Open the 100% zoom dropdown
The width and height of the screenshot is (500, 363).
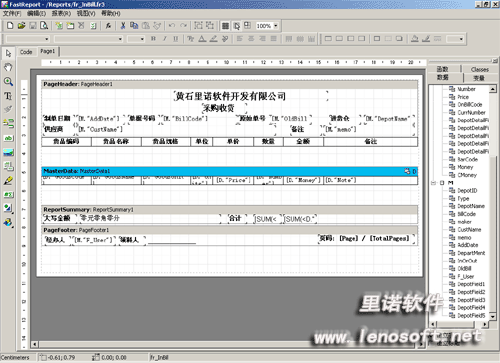coord(276,26)
